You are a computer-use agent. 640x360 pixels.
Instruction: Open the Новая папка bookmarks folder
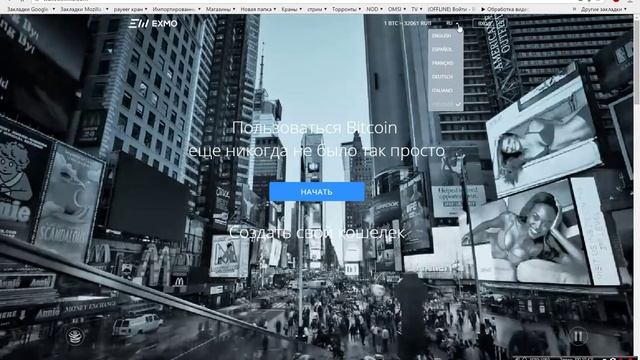coord(258,9)
